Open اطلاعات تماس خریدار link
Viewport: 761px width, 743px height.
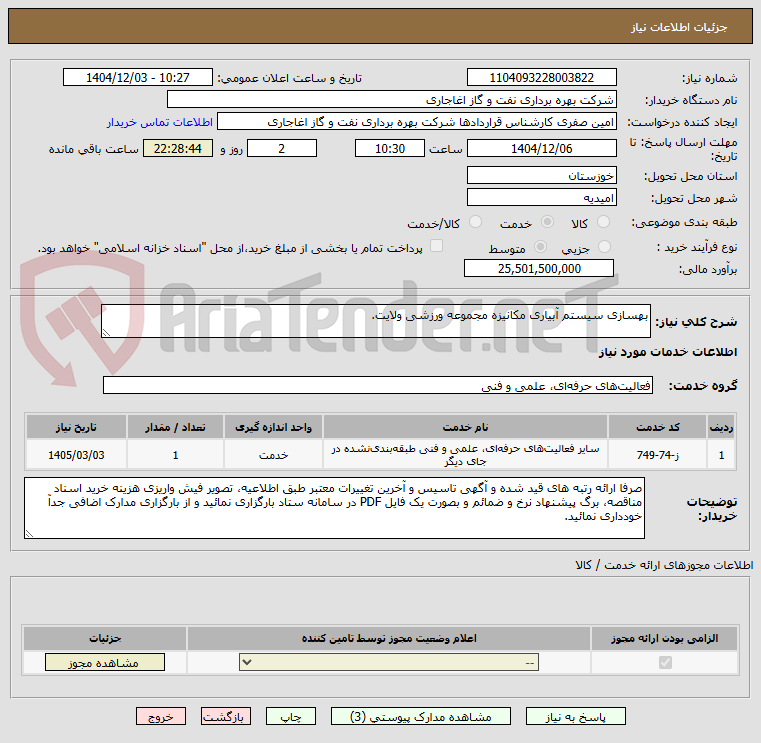click(x=160, y=122)
